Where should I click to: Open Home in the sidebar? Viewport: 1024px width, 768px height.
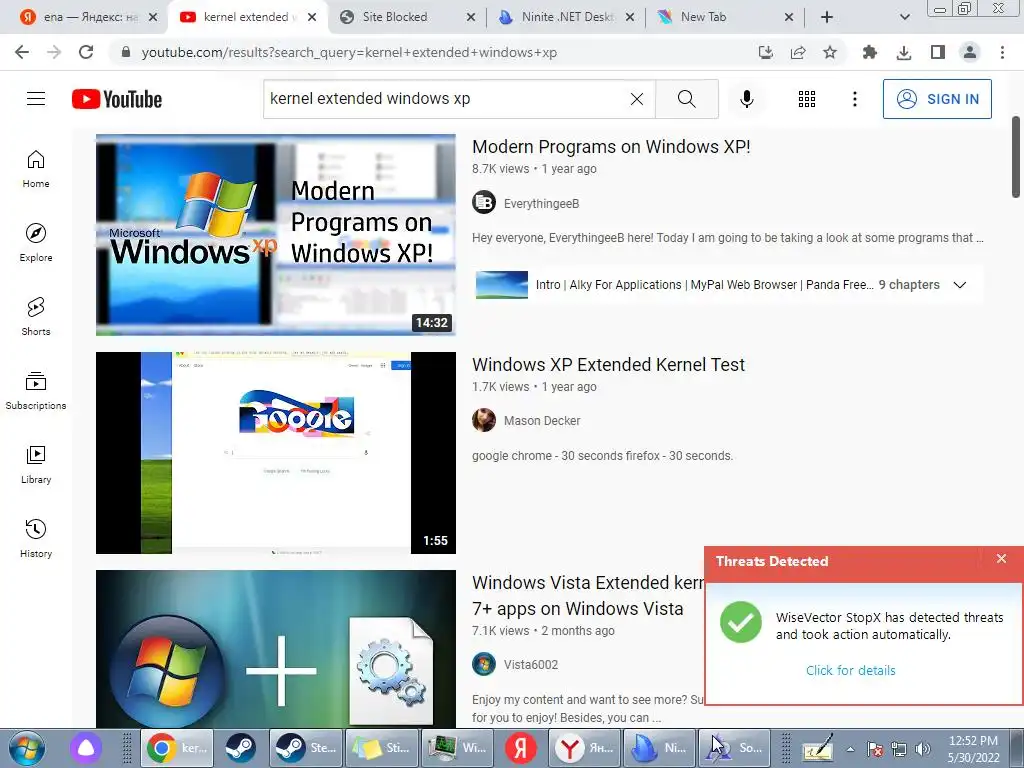point(36,169)
